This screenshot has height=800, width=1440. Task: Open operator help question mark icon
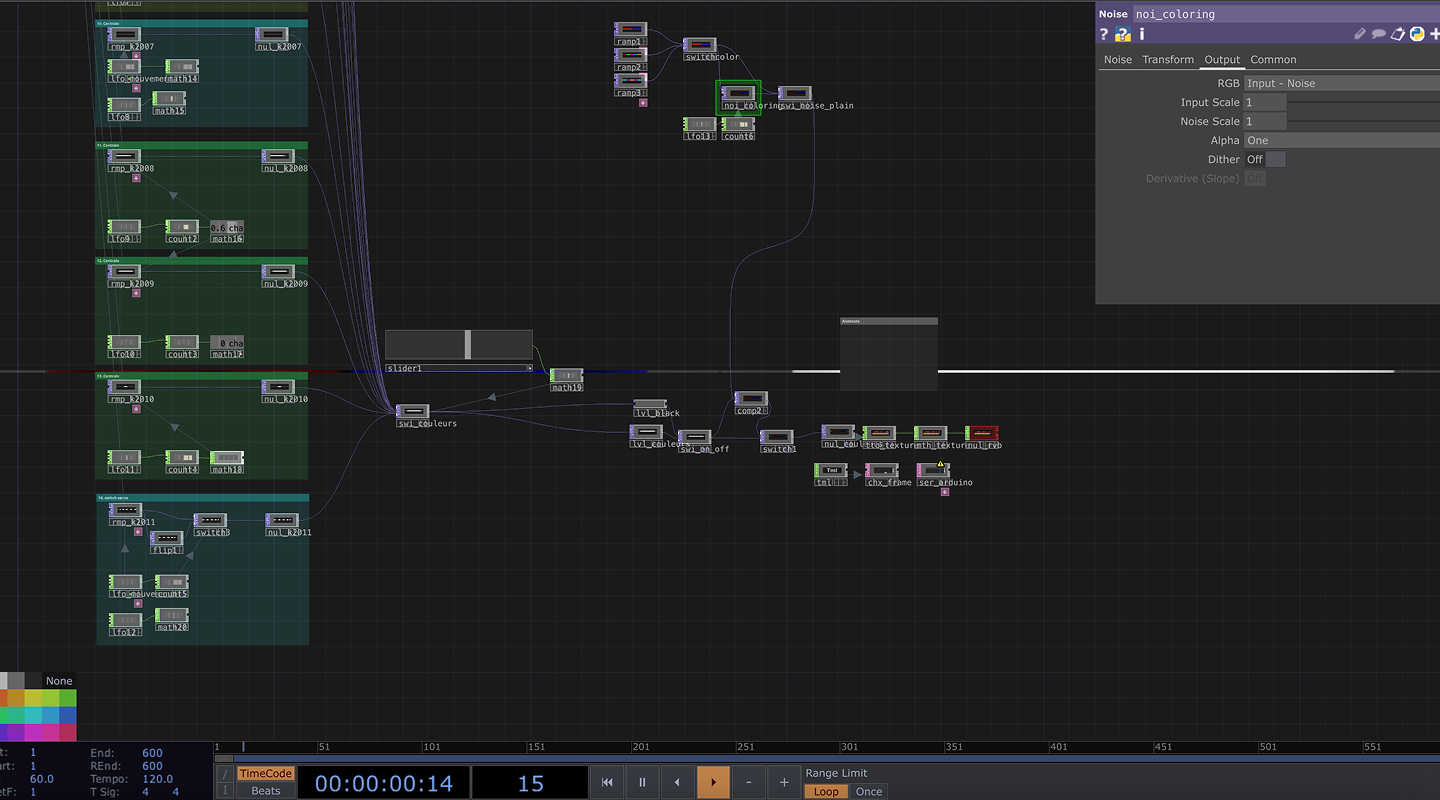(1104, 34)
